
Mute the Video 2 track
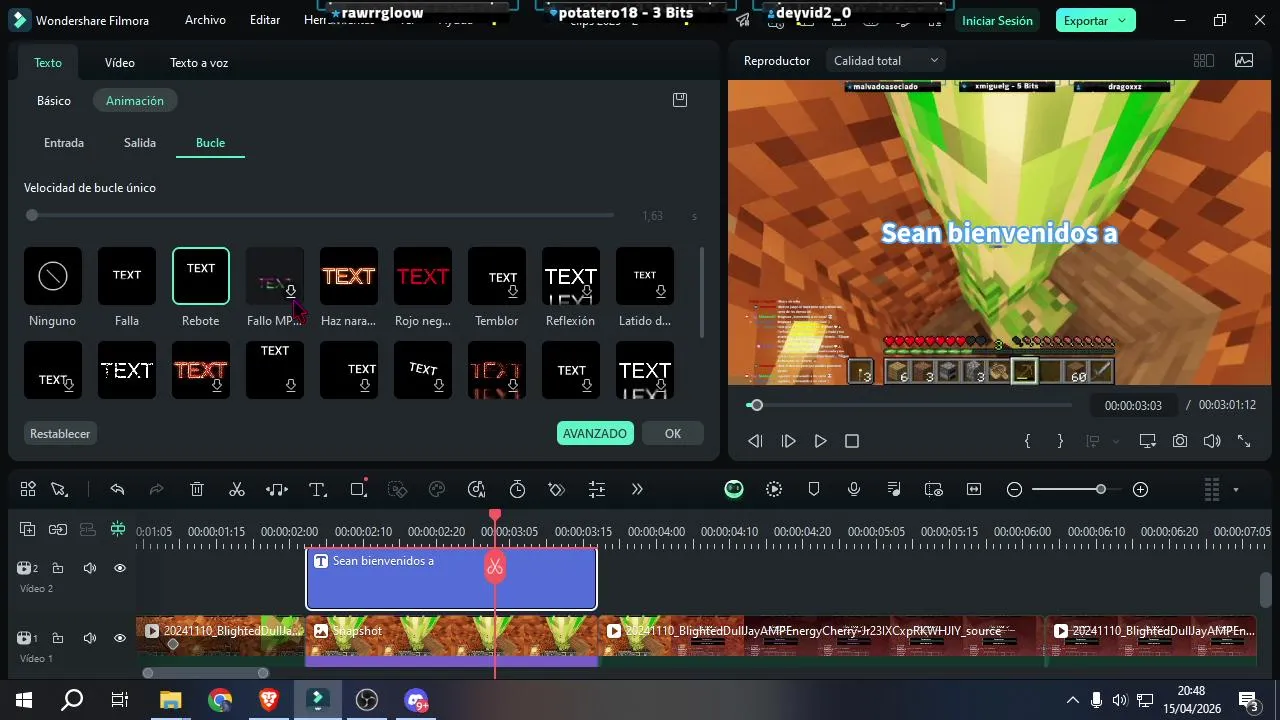tap(90, 568)
